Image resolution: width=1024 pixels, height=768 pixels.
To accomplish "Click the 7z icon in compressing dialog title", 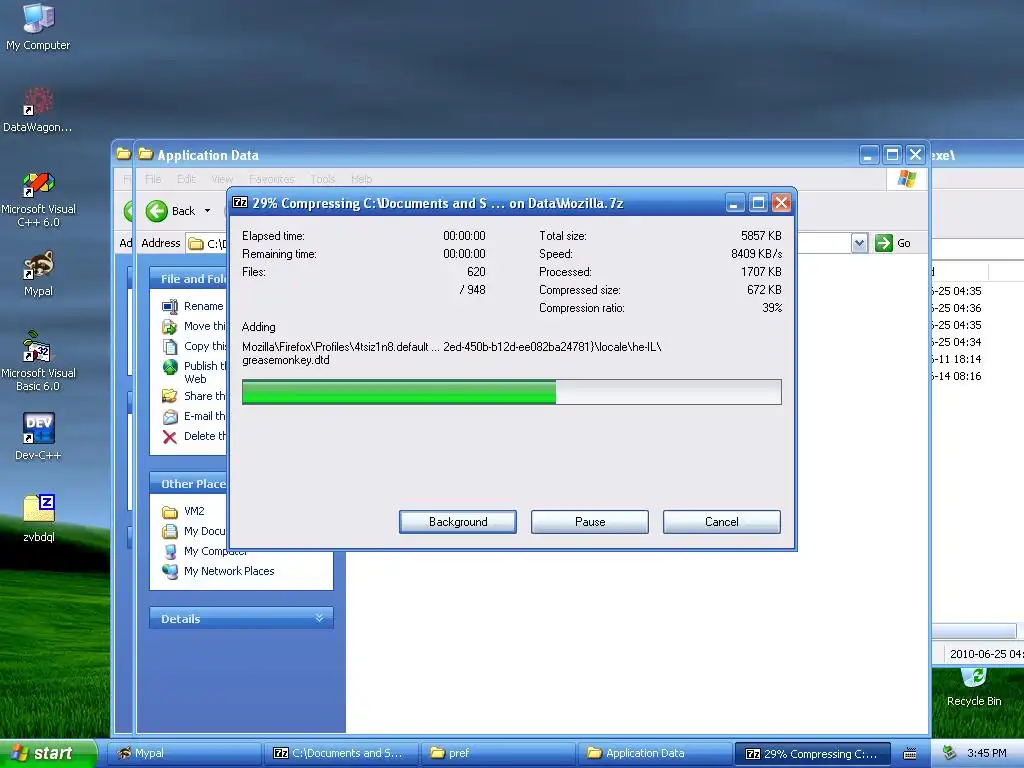I will pyautogui.click(x=240, y=202).
